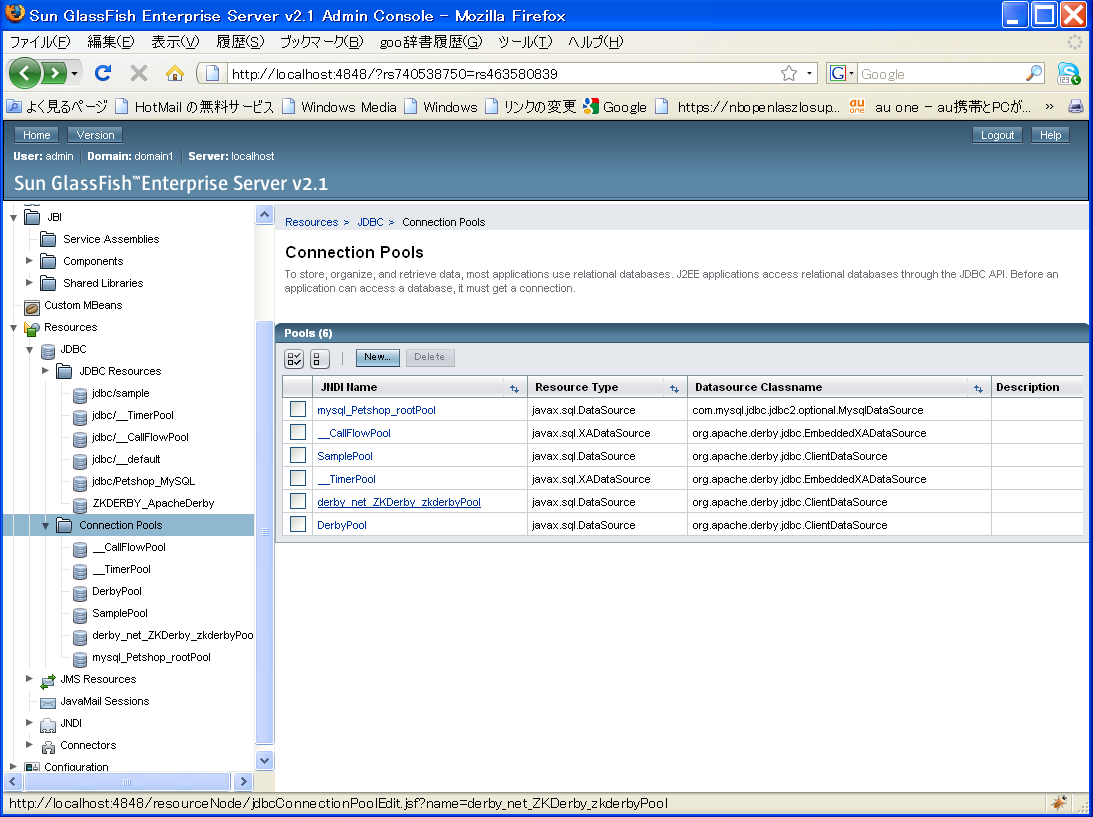Tick the checkbox for mysql_Petshop_rootPool
This screenshot has width=1093, height=817.
(298, 409)
